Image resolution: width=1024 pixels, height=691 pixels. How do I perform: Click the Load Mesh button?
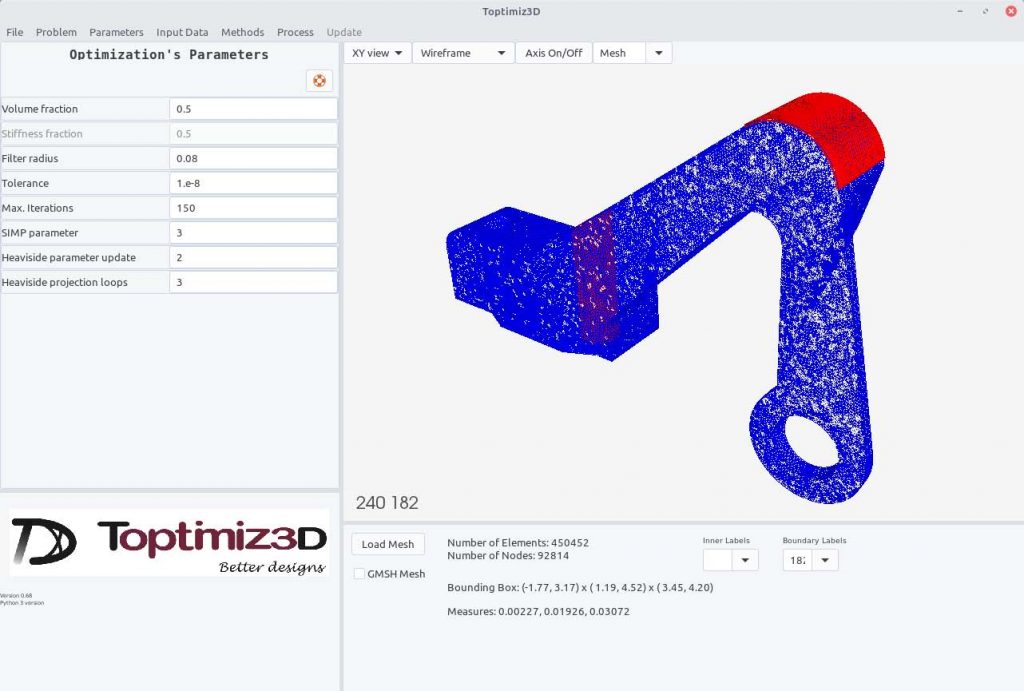388,544
